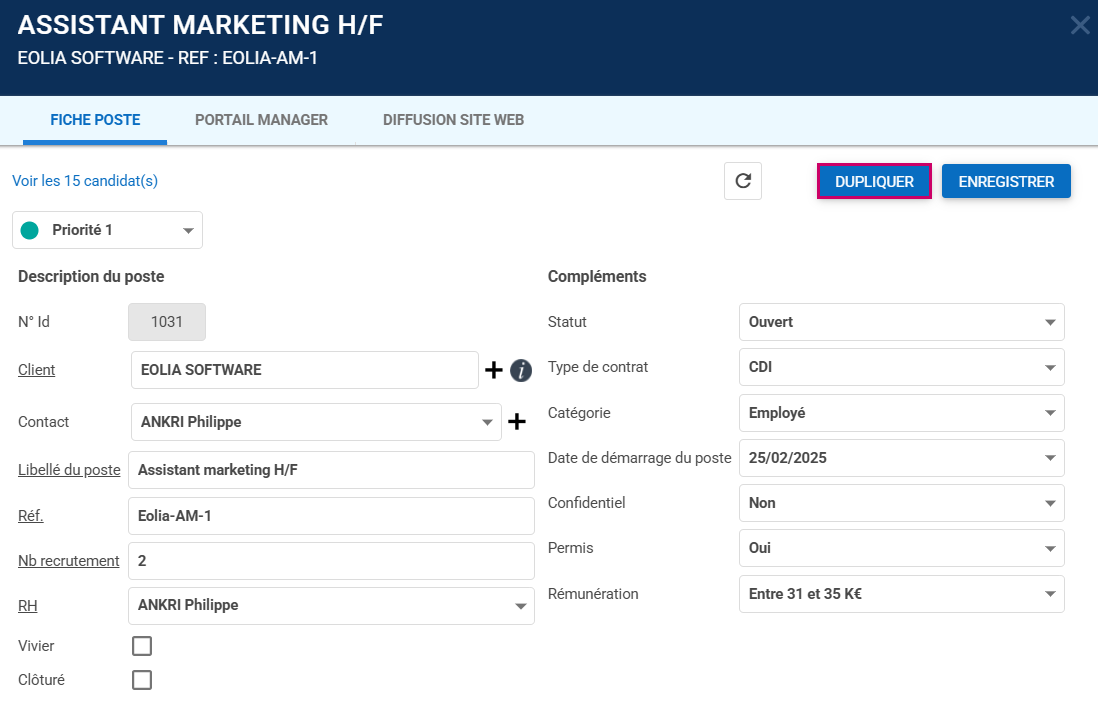Tick the Vivier checkbox
This screenshot has height=716, width=1098.
pos(142,646)
